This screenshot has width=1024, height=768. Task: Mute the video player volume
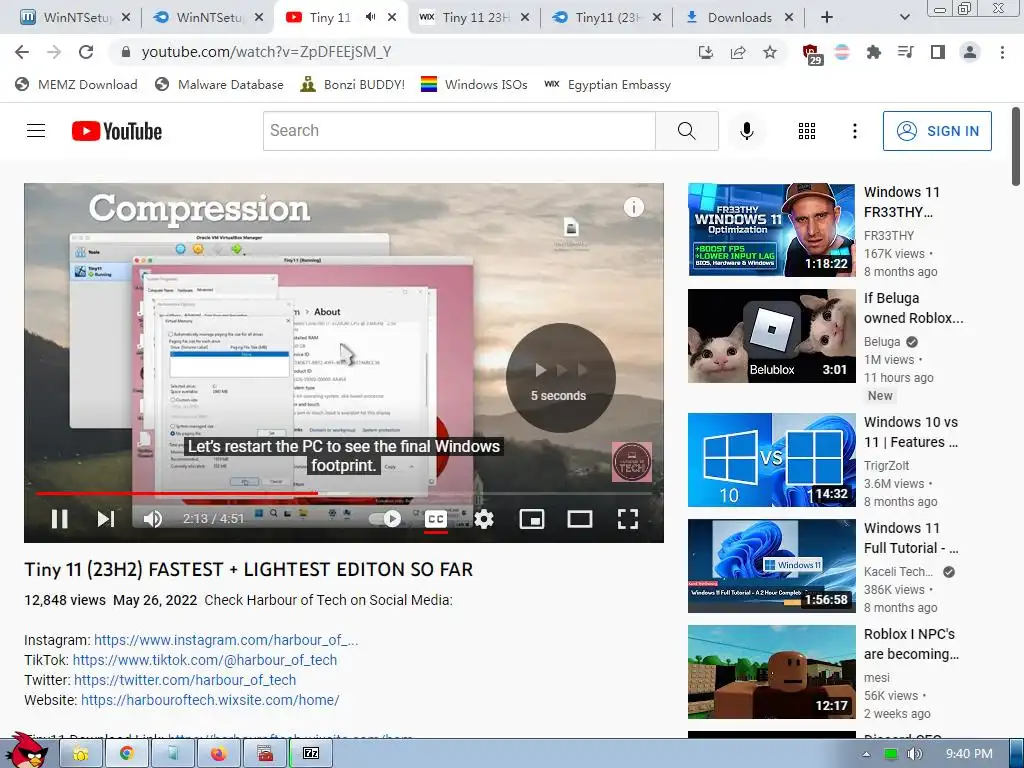[x=152, y=519]
